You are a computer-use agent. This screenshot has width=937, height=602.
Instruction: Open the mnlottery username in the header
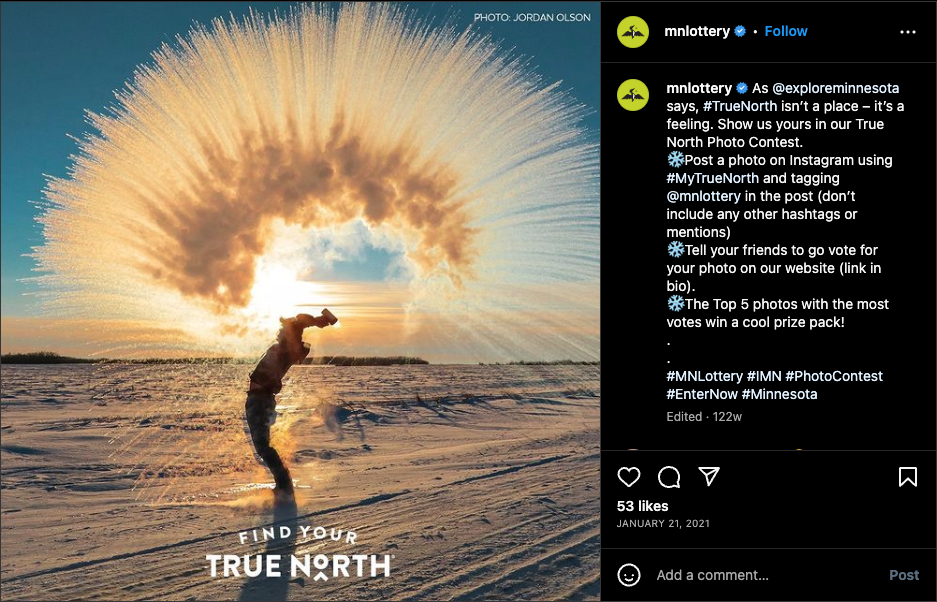697,31
